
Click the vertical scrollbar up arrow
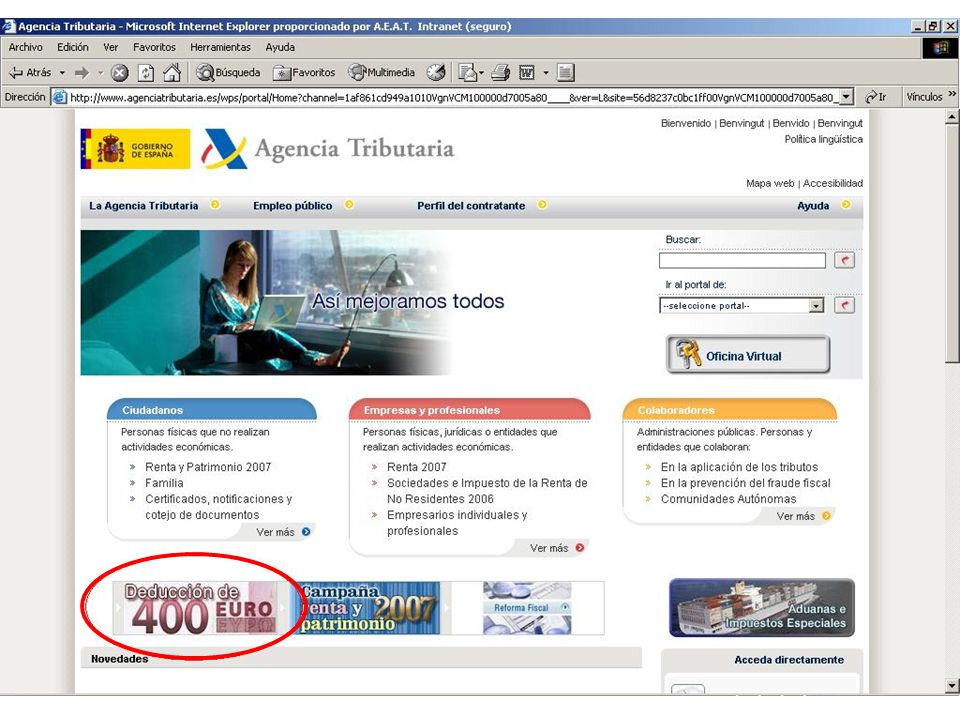pyautogui.click(x=952, y=116)
